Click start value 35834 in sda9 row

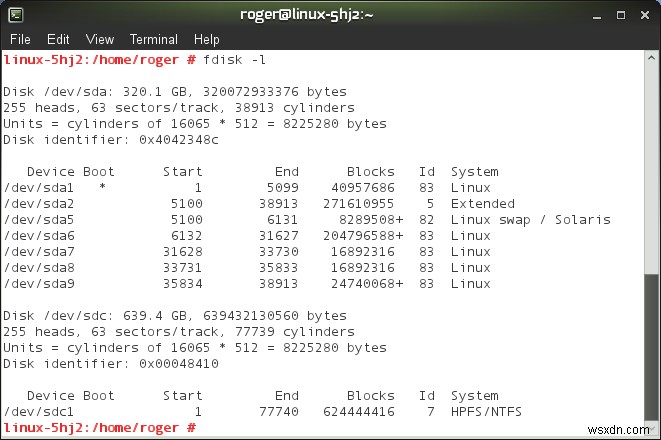pyautogui.click(x=183, y=284)
